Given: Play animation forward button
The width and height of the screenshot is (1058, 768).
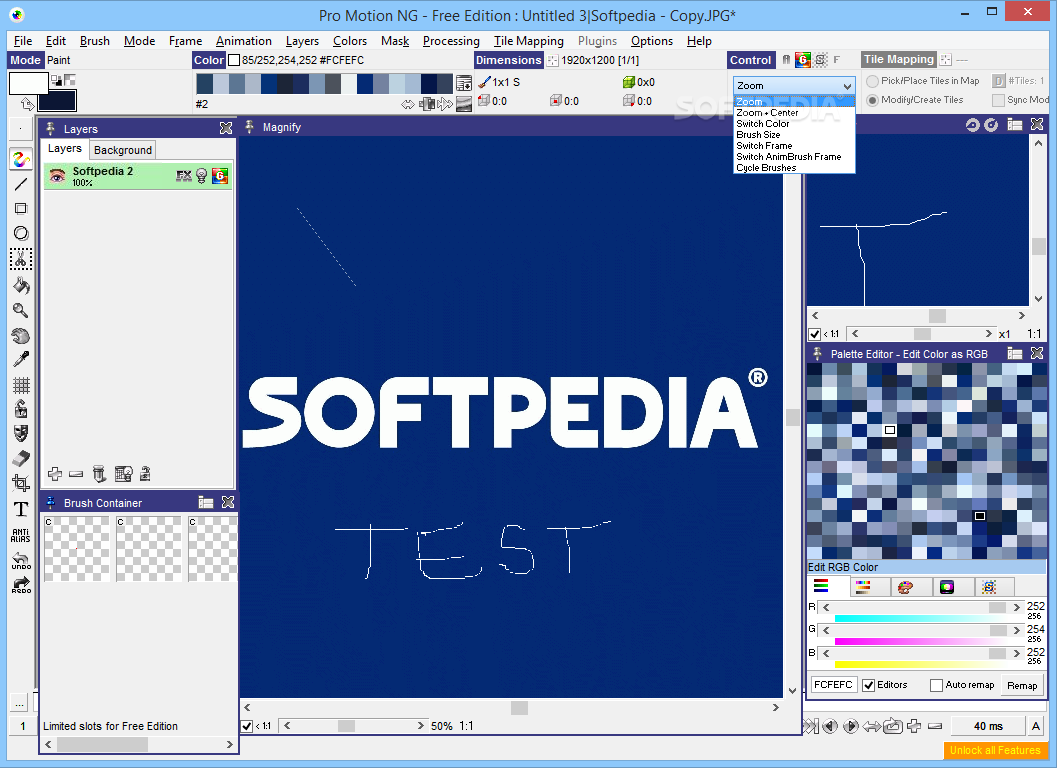Looking at the screenshot, I should [851, 726].
